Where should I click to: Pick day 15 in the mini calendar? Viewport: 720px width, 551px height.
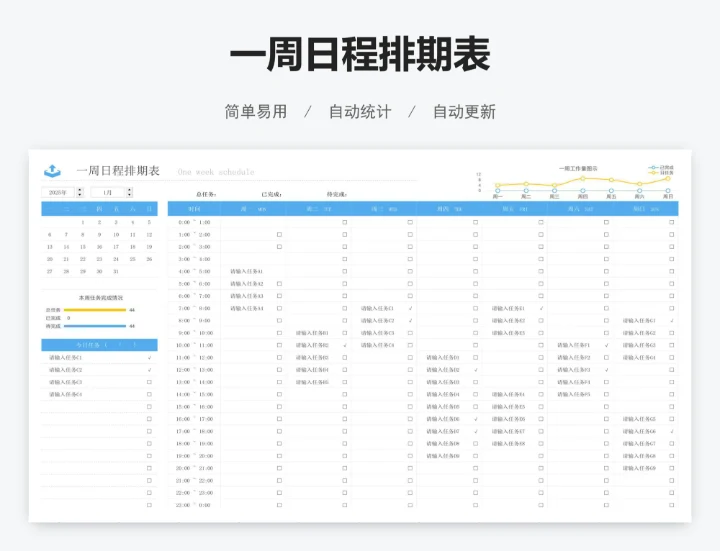click(83, 247)
